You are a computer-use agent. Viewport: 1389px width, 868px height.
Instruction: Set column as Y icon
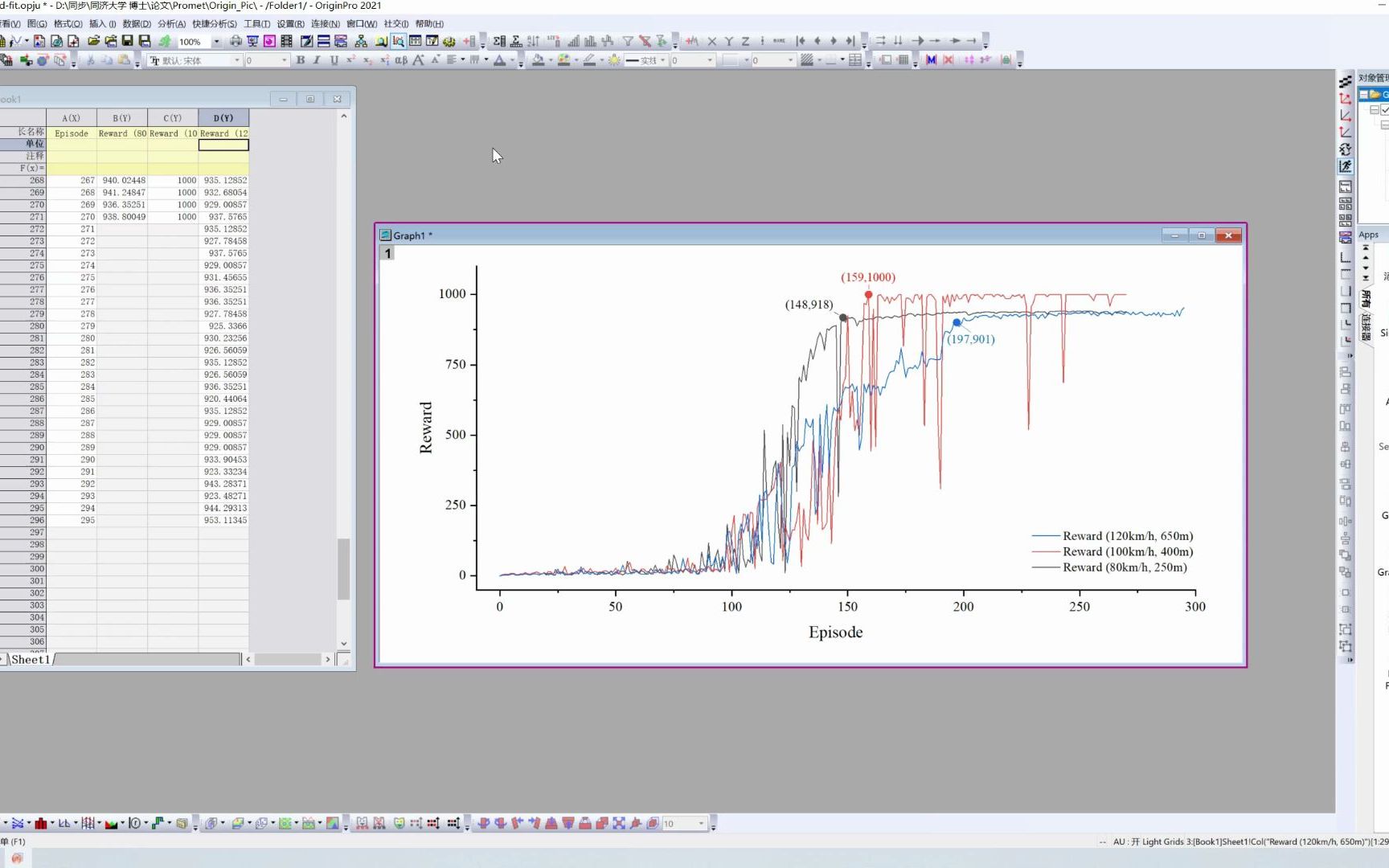tap(728, 41)
